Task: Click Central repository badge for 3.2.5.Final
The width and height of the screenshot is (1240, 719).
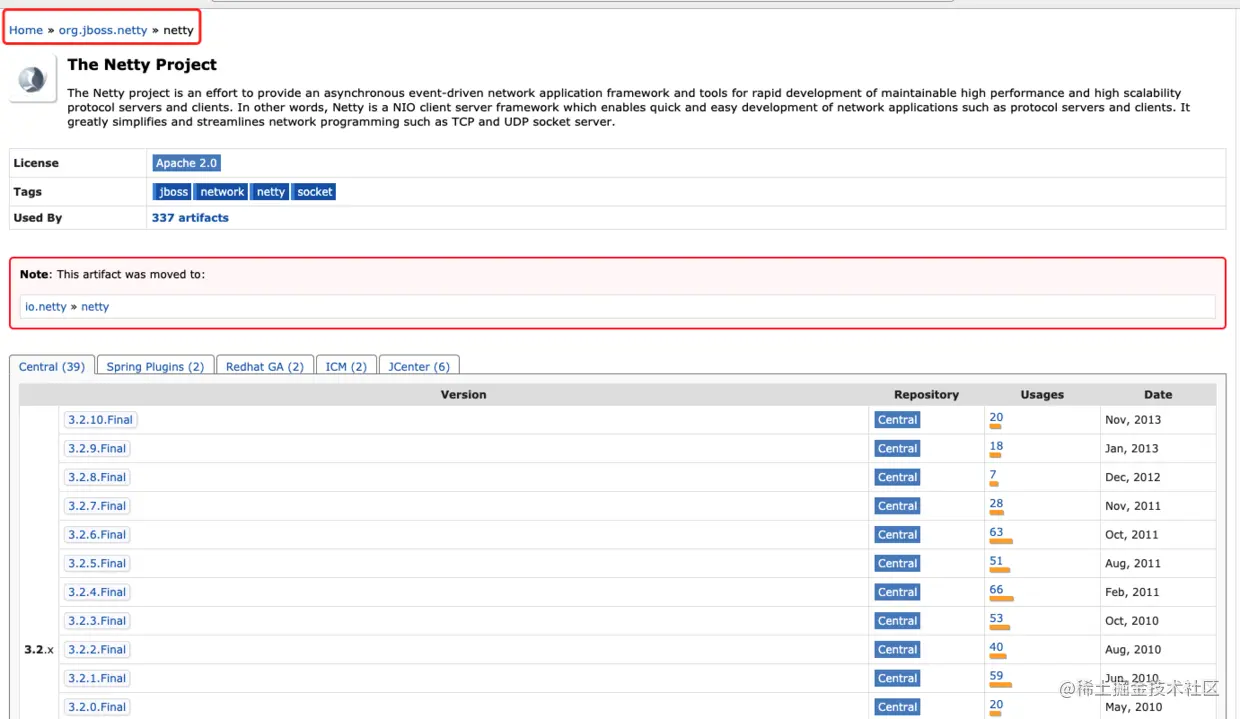Action: (x=897, y=564)
